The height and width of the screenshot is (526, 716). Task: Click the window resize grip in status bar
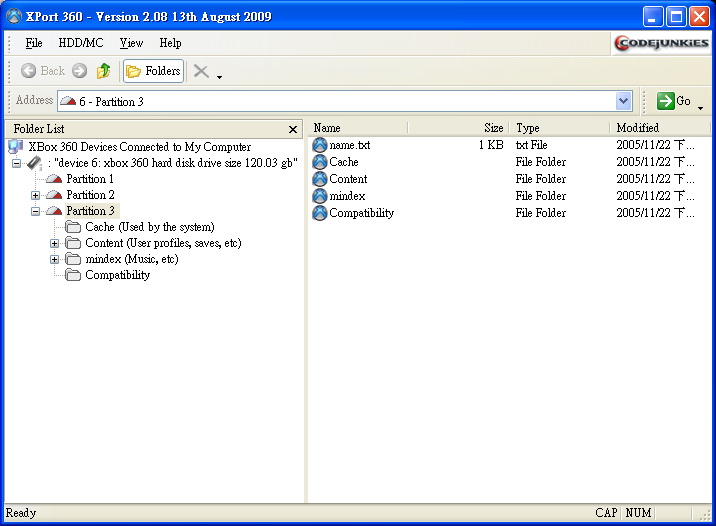point(705,515)
